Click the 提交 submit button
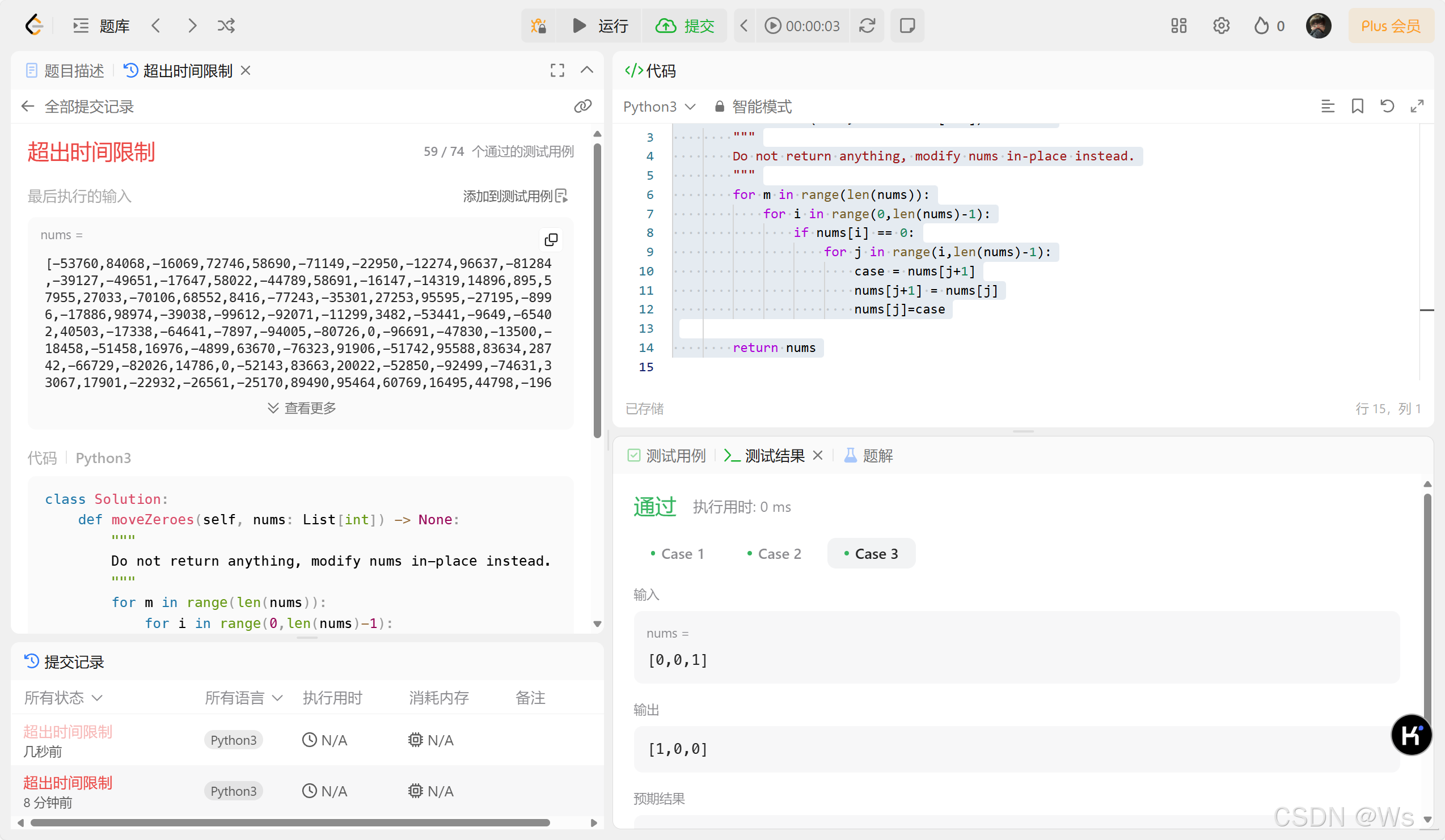The height and width of the screenshot is (840, 1445). (x=685, y=26)
